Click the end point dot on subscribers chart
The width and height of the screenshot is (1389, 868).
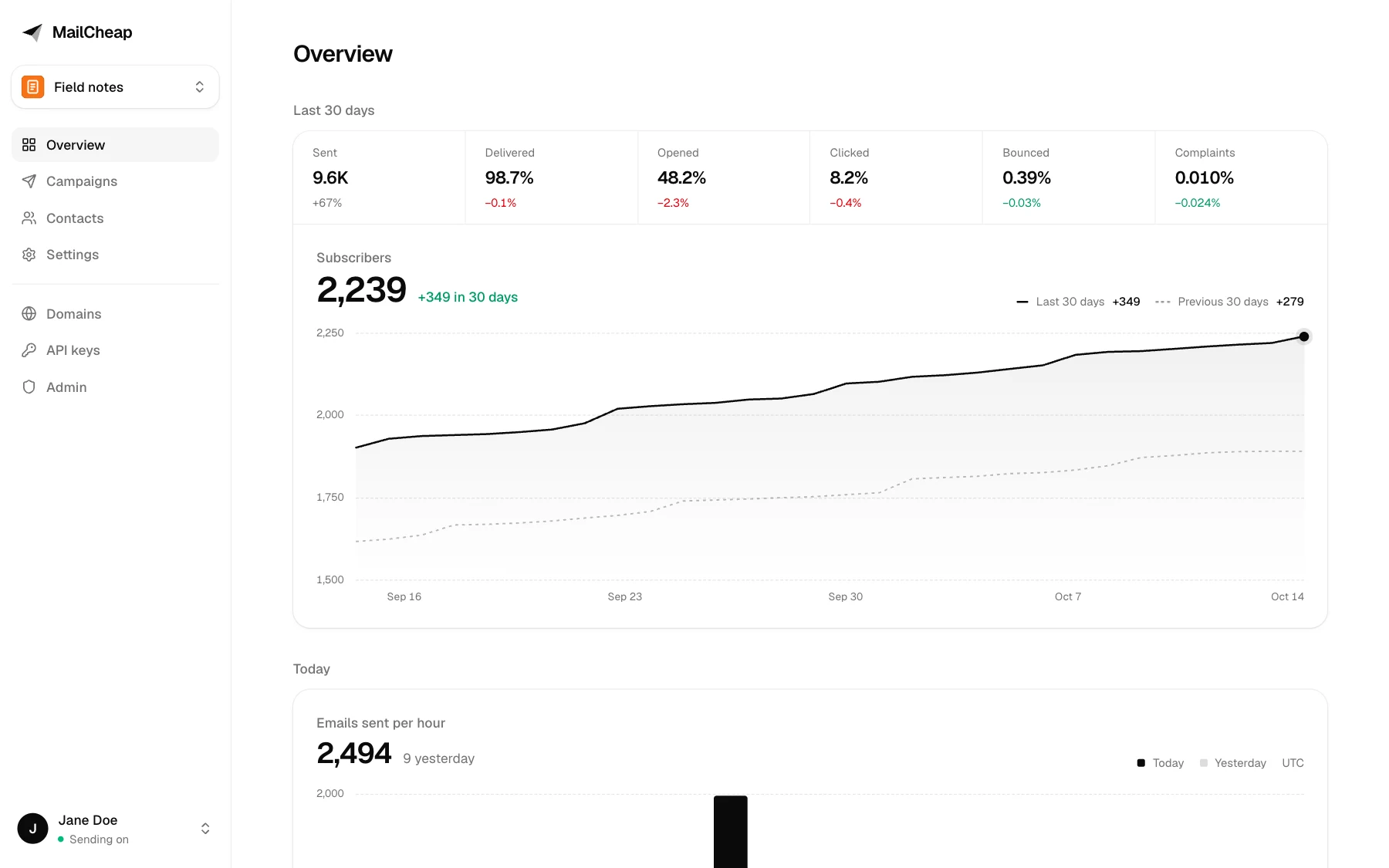(1304, 336)
